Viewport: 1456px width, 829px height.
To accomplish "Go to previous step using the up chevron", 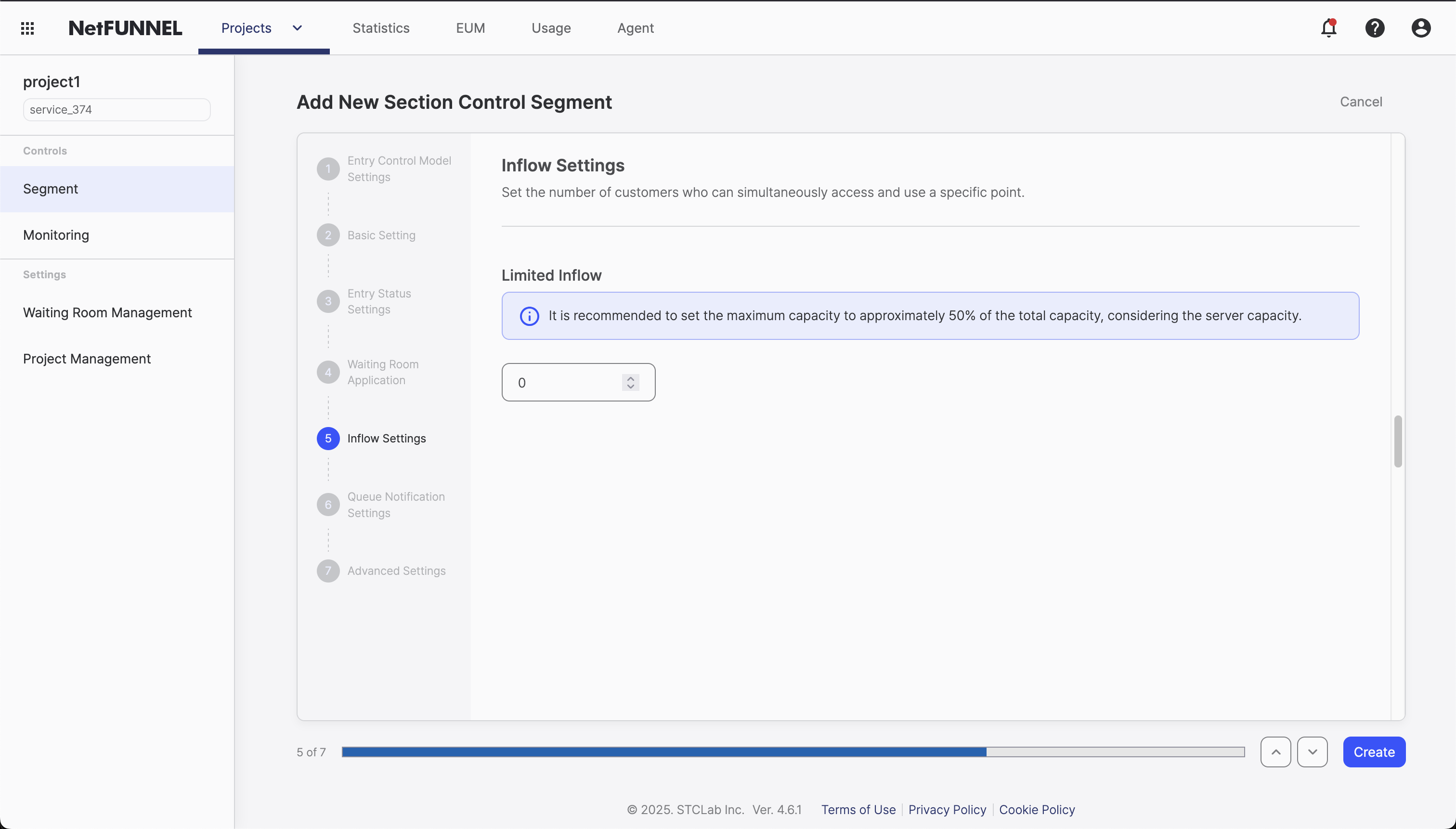I will (x=1275, y=751).
